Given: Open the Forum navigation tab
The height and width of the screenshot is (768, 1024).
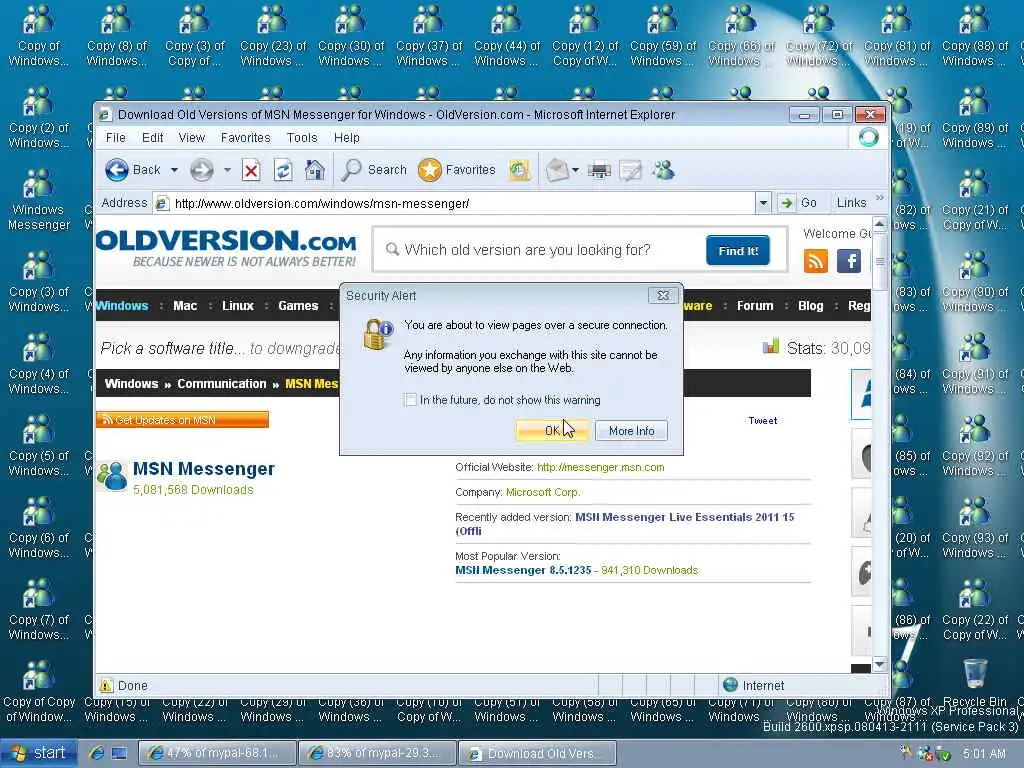Looking at the screenshot, I should 755,306.
